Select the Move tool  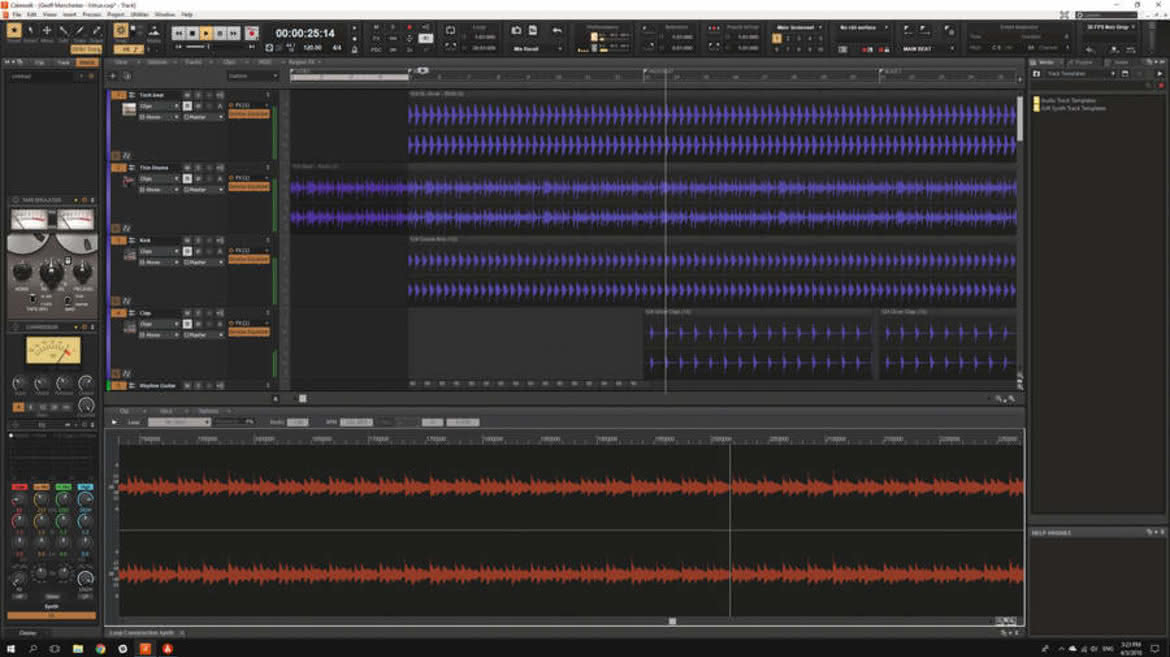[47, 31]
